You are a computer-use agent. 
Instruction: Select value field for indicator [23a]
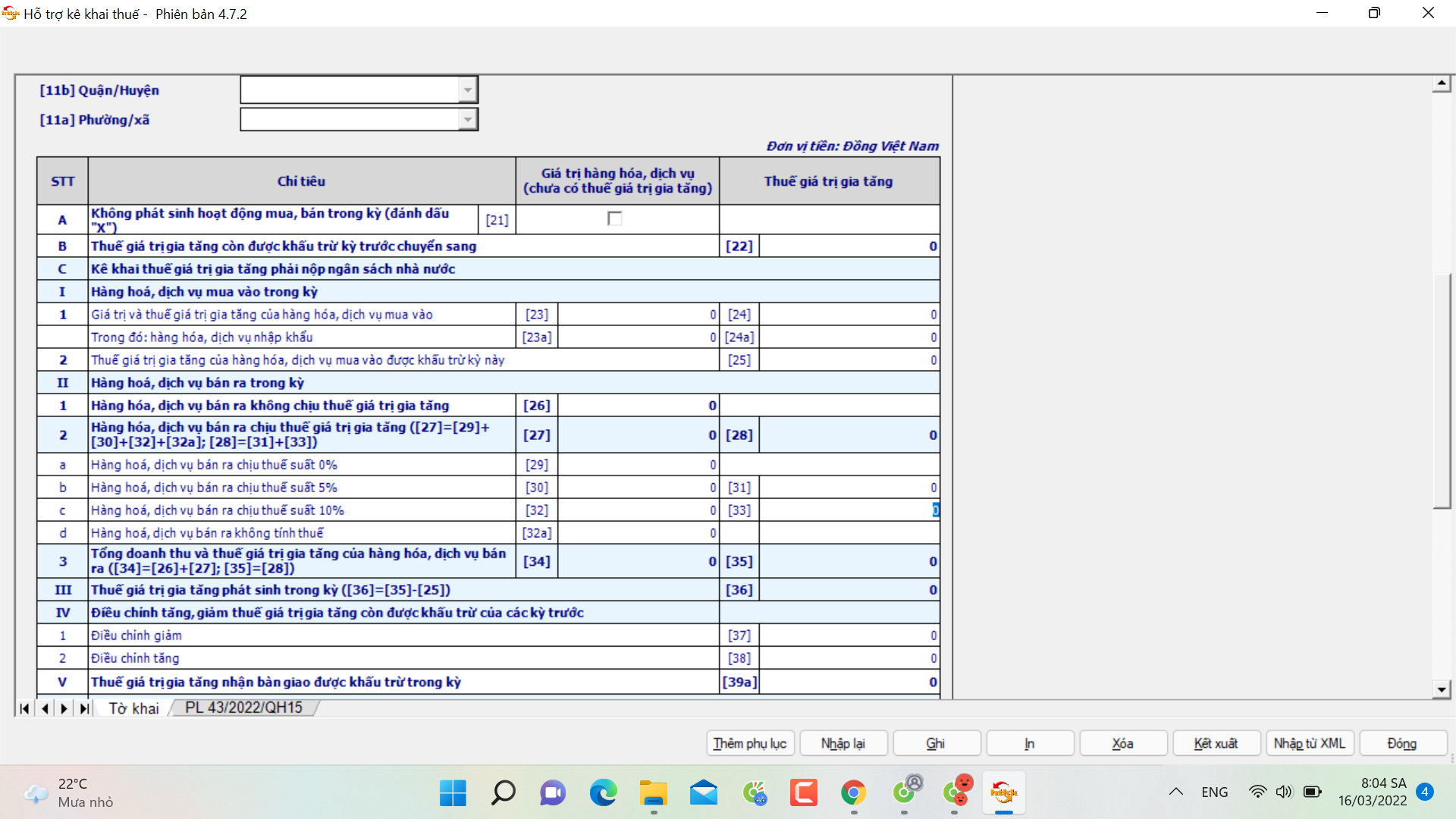click(638, 337)
